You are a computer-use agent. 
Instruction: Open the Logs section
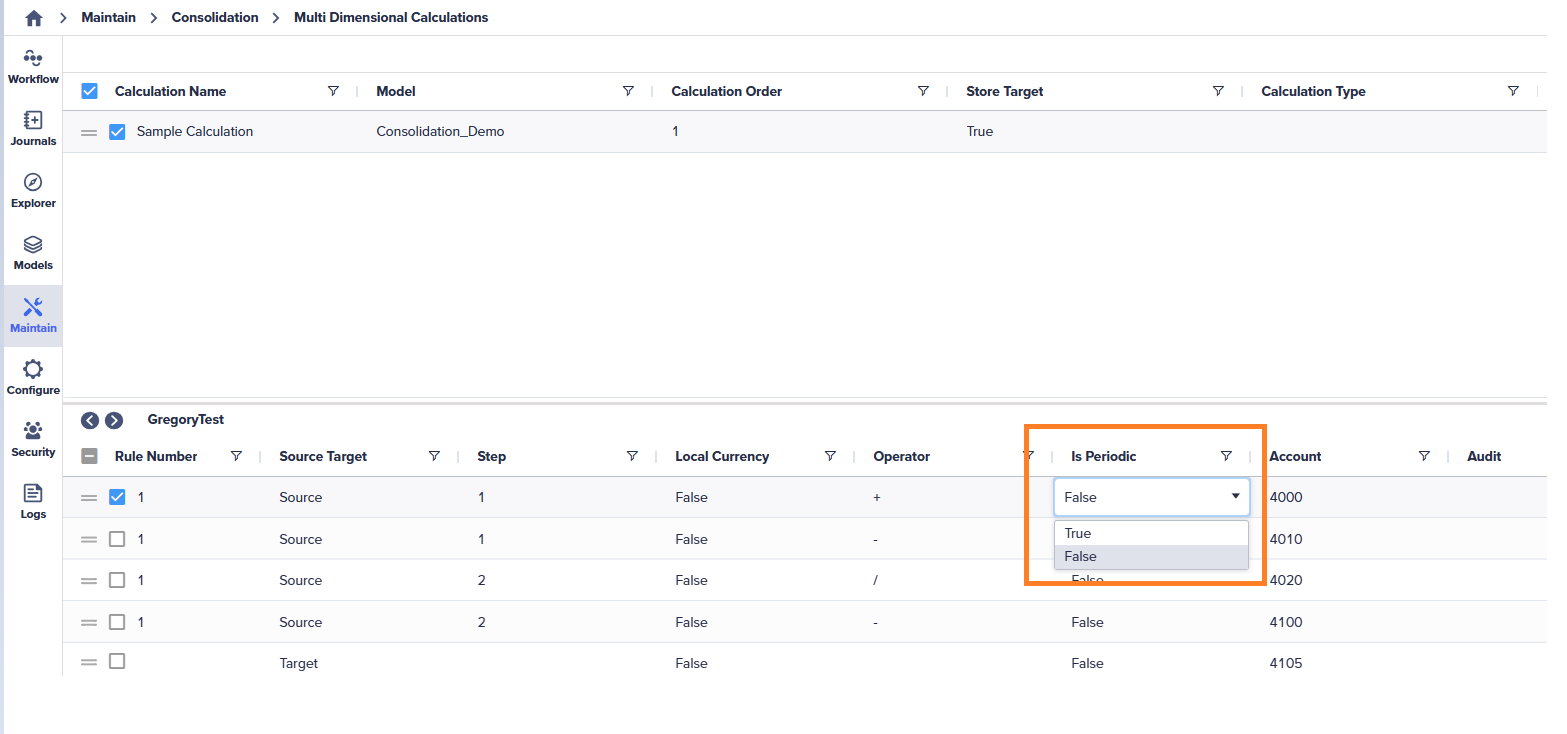pyautogui.click(x=33, y=501)
